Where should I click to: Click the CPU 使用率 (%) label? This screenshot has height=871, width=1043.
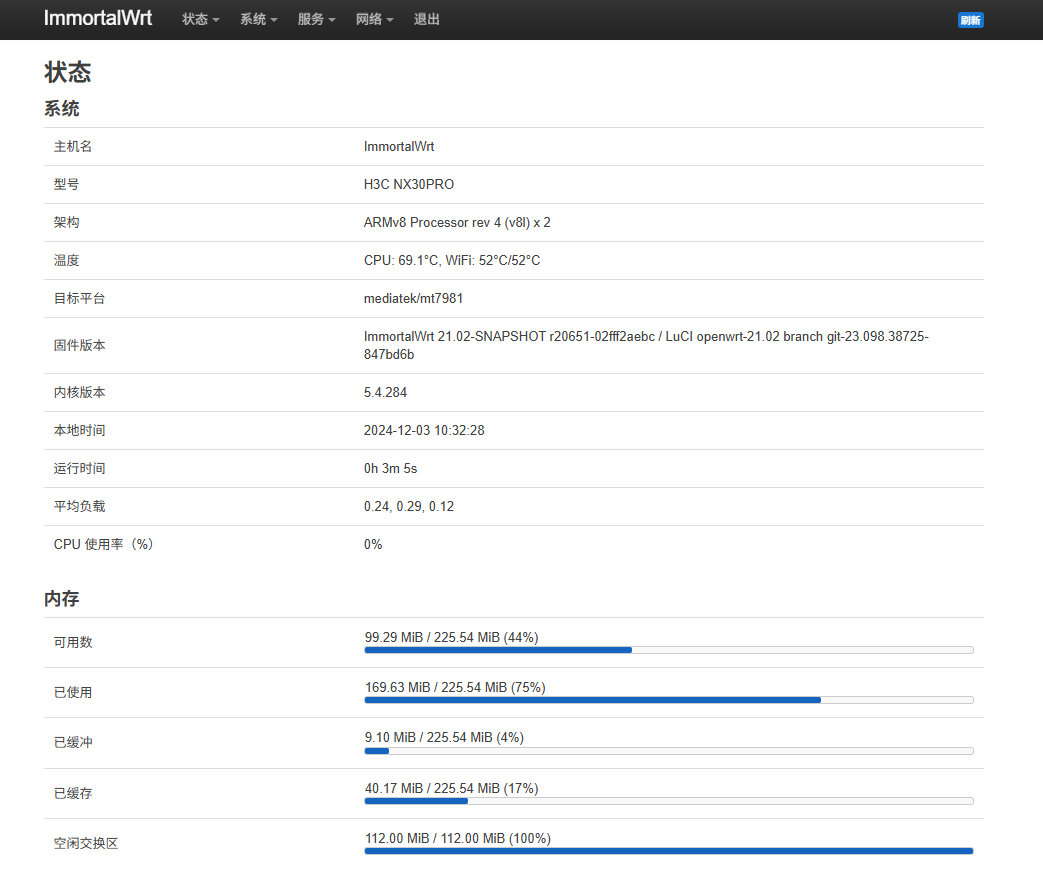coord(104,544)
